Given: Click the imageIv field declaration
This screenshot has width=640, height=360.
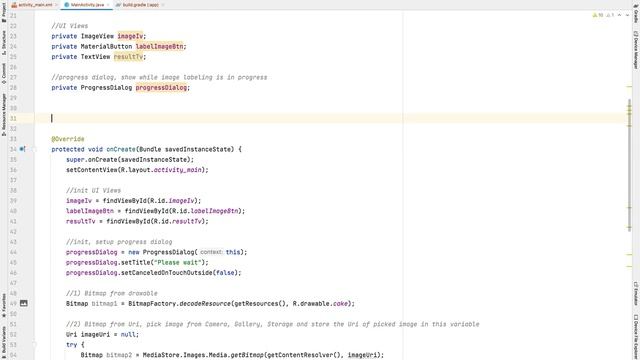Looking at the screenshot, I should 130,36.
